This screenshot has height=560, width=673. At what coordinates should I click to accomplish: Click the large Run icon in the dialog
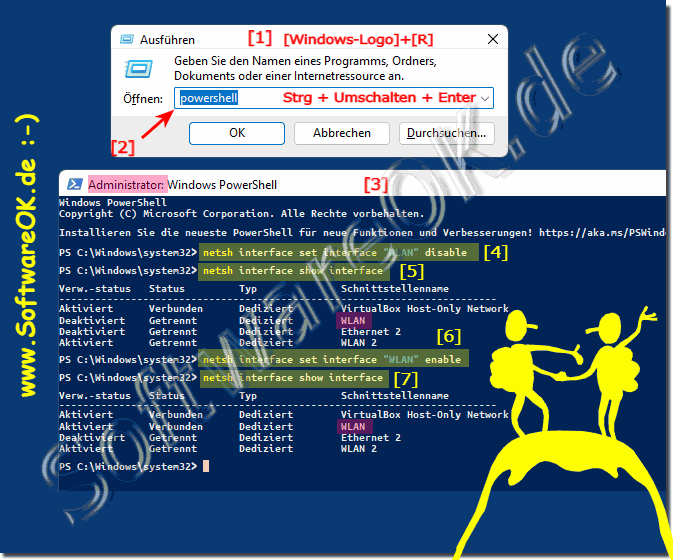pyautogui.click(x=139, y=69)
